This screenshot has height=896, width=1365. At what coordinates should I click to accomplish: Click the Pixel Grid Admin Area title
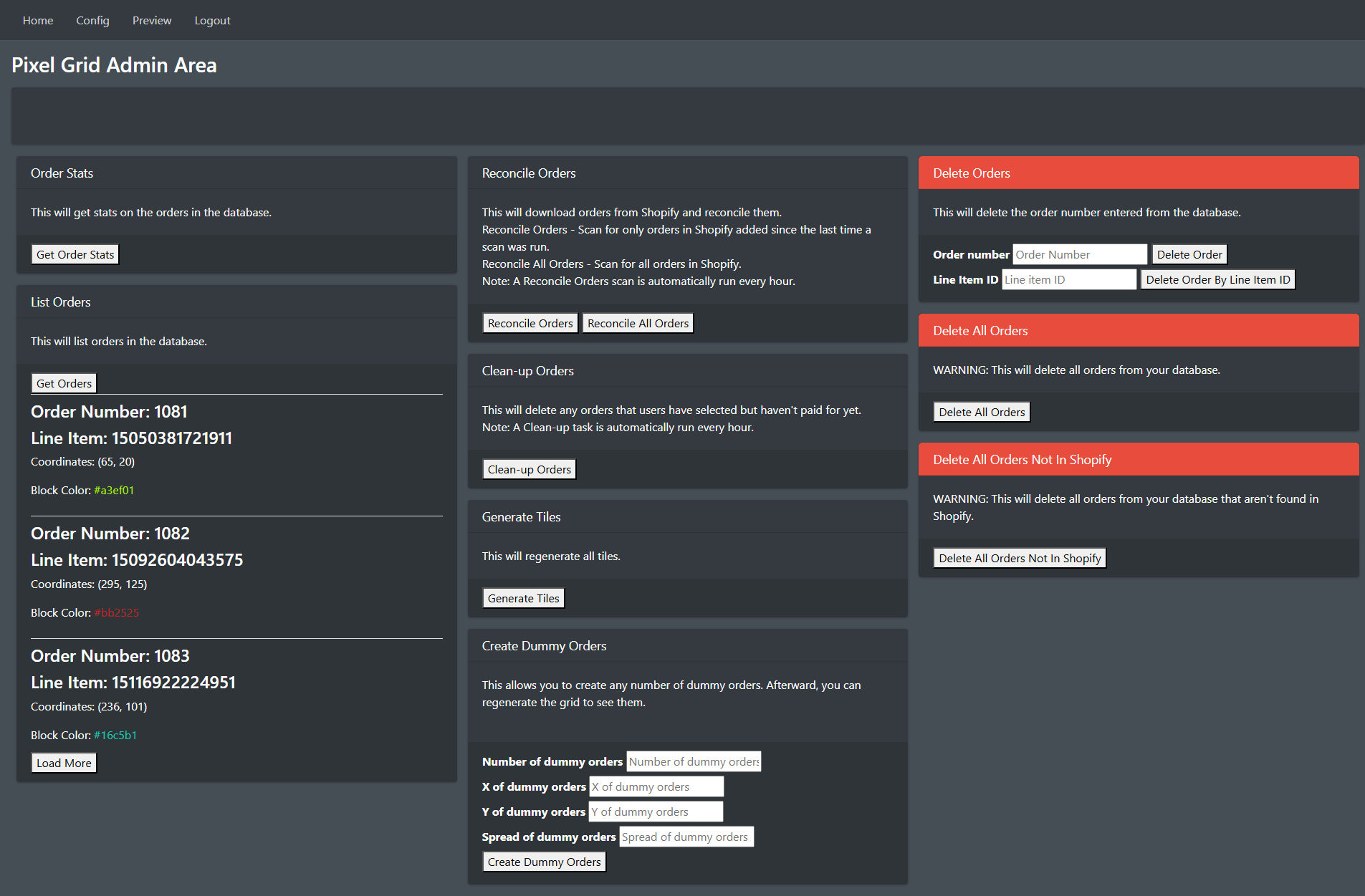pyautogui.click(x=114, y=65)
